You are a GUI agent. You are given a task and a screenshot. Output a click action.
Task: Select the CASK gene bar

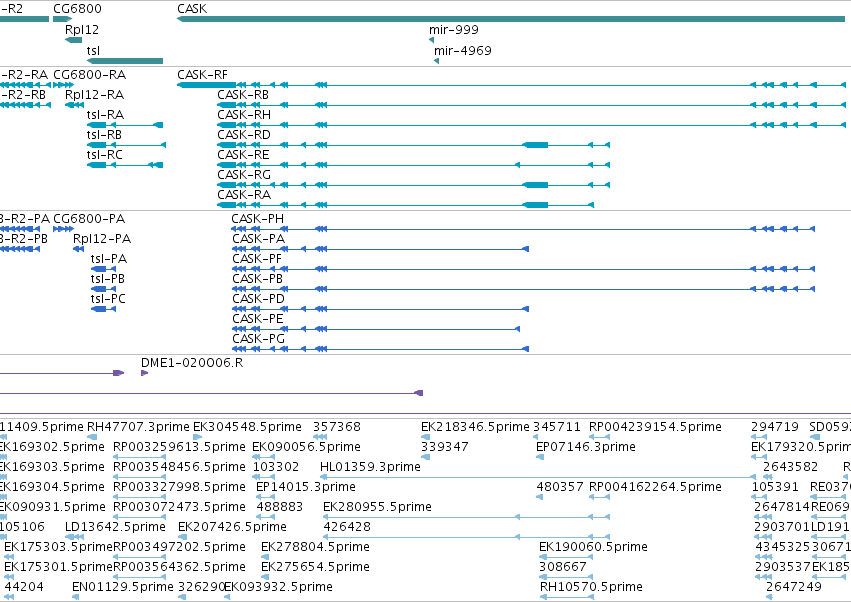tap(511, 19)
